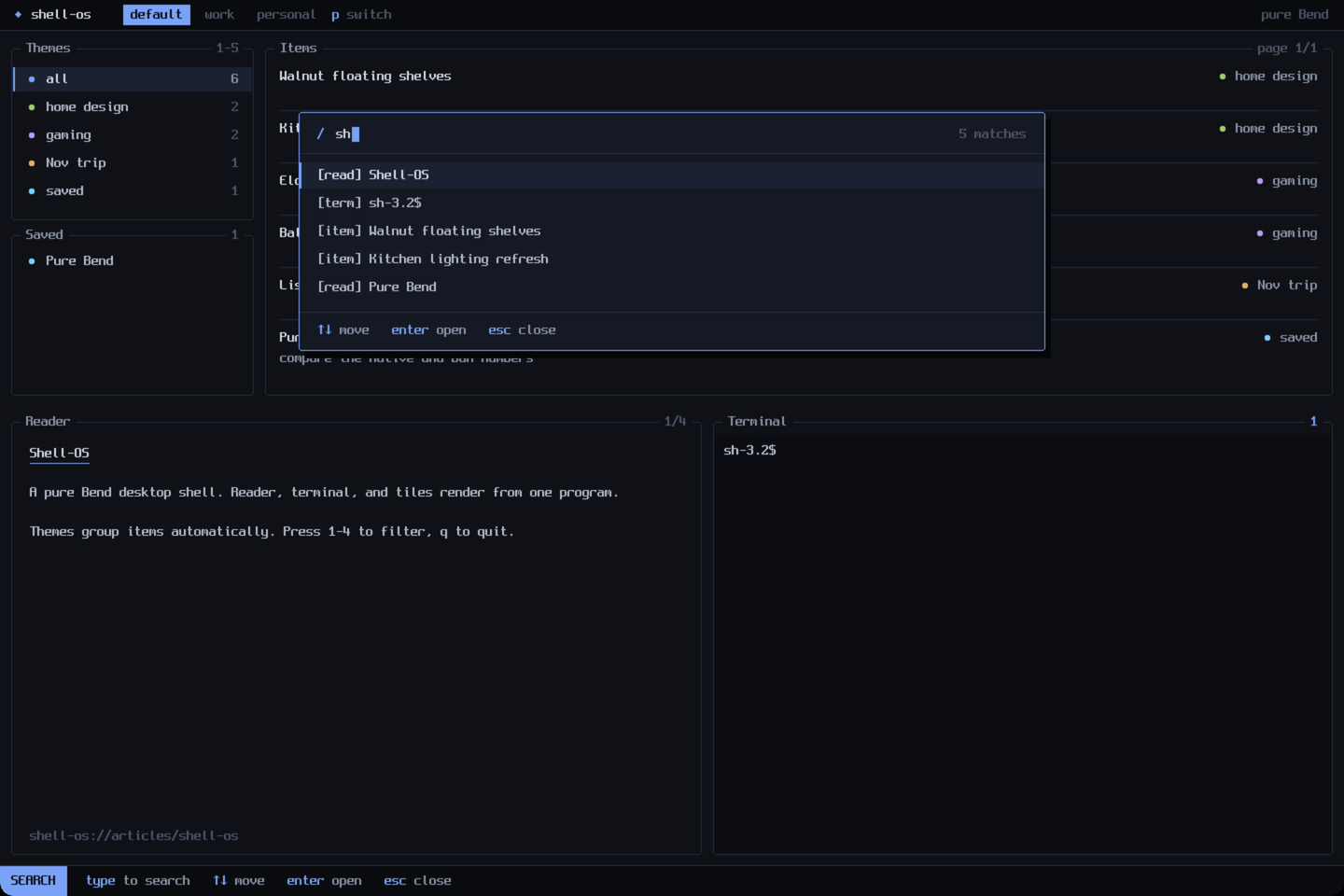Click the 'page 1/1' indicator in Items
This screenshot has width=1344, height=896.
pos(1287,48)
